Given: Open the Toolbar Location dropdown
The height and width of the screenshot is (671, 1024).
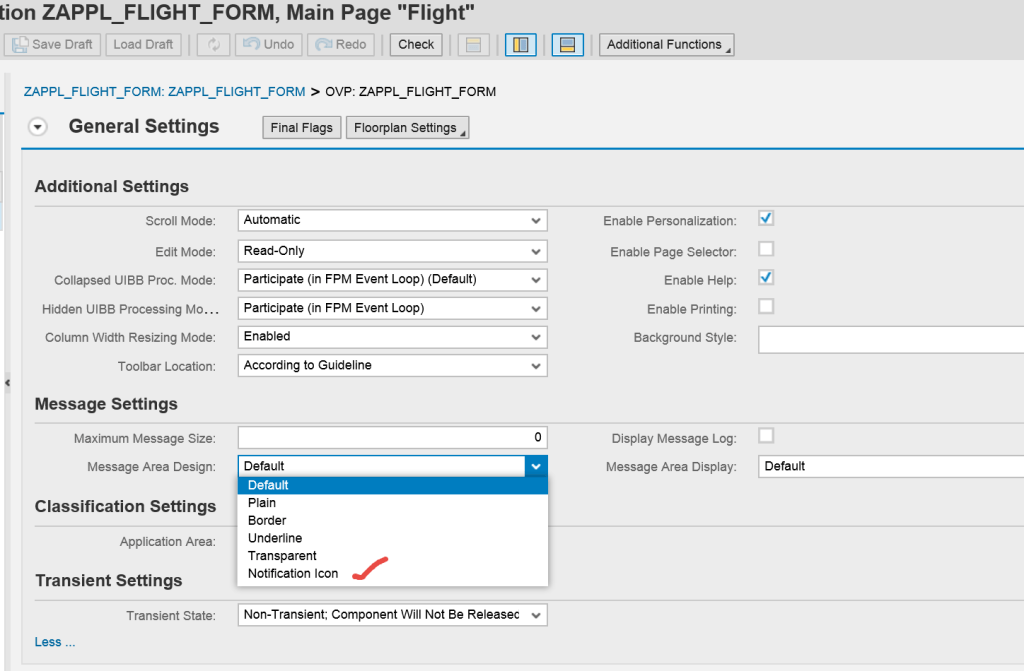Looking at the screenshot, I should click(392, 366).
